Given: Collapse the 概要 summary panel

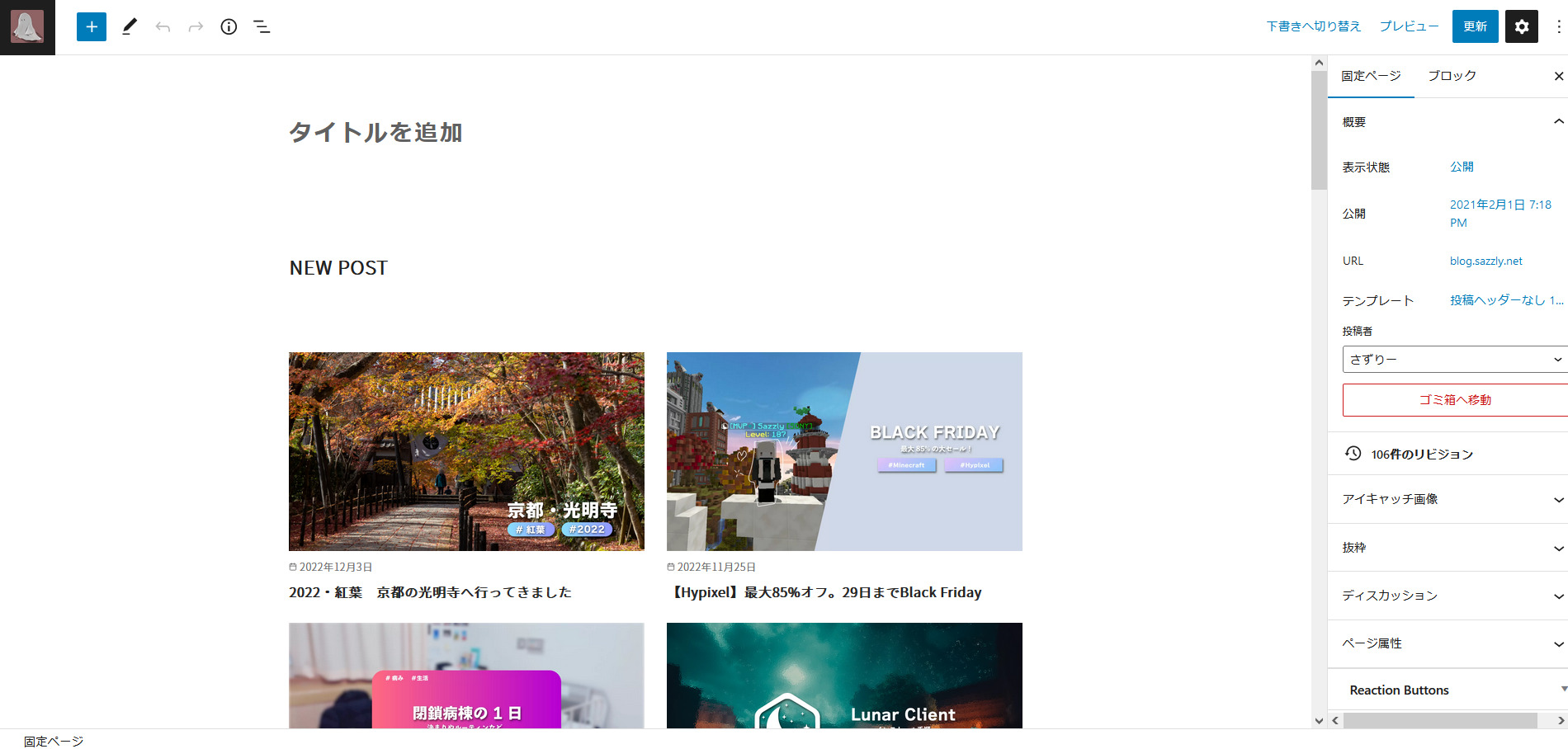Looking at the screenshot, I should [x=1448, y=122].
